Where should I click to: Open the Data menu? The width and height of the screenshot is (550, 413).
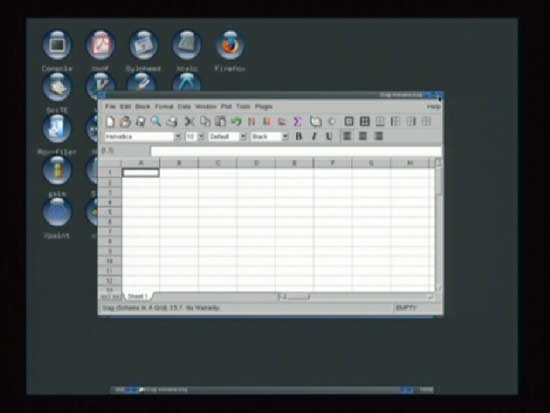pyautogui.click(x=184, y=106)
